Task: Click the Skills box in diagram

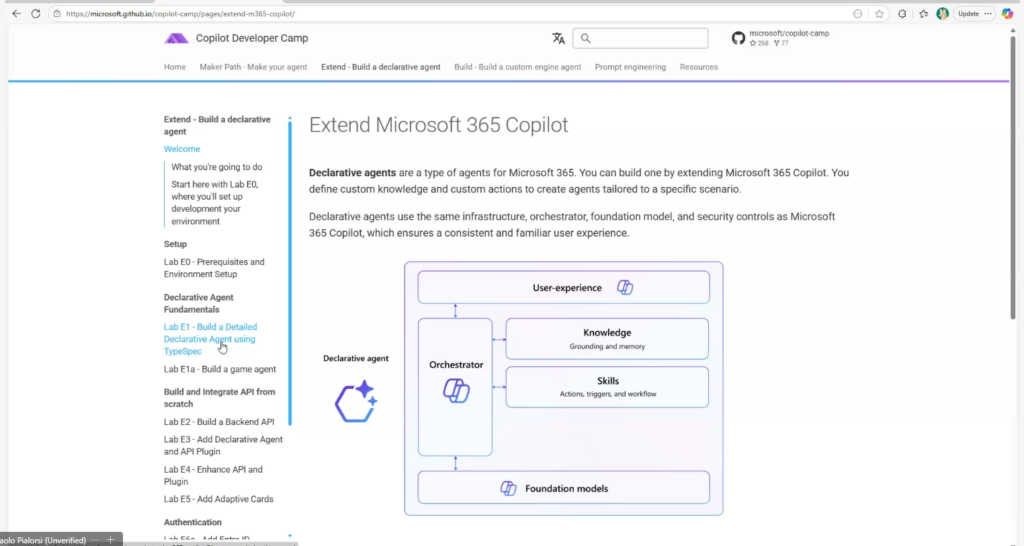Action: (x=607, y=387)
